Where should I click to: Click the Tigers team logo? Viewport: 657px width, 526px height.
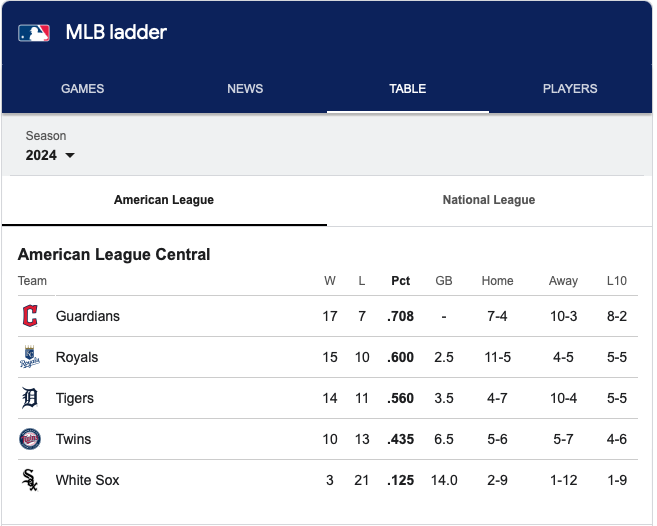pyautogui.click(x=30, y=398)
